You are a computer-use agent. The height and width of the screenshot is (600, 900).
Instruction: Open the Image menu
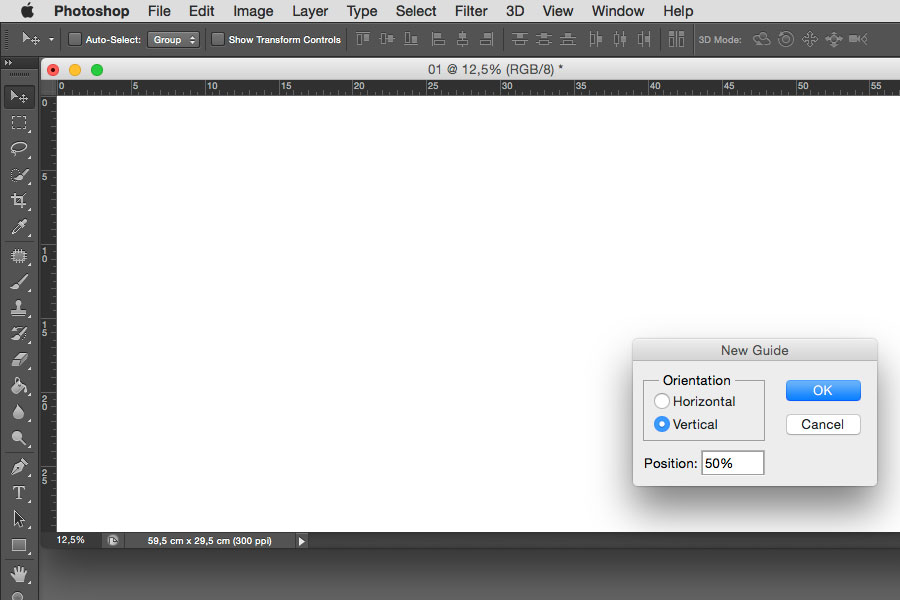253,11
